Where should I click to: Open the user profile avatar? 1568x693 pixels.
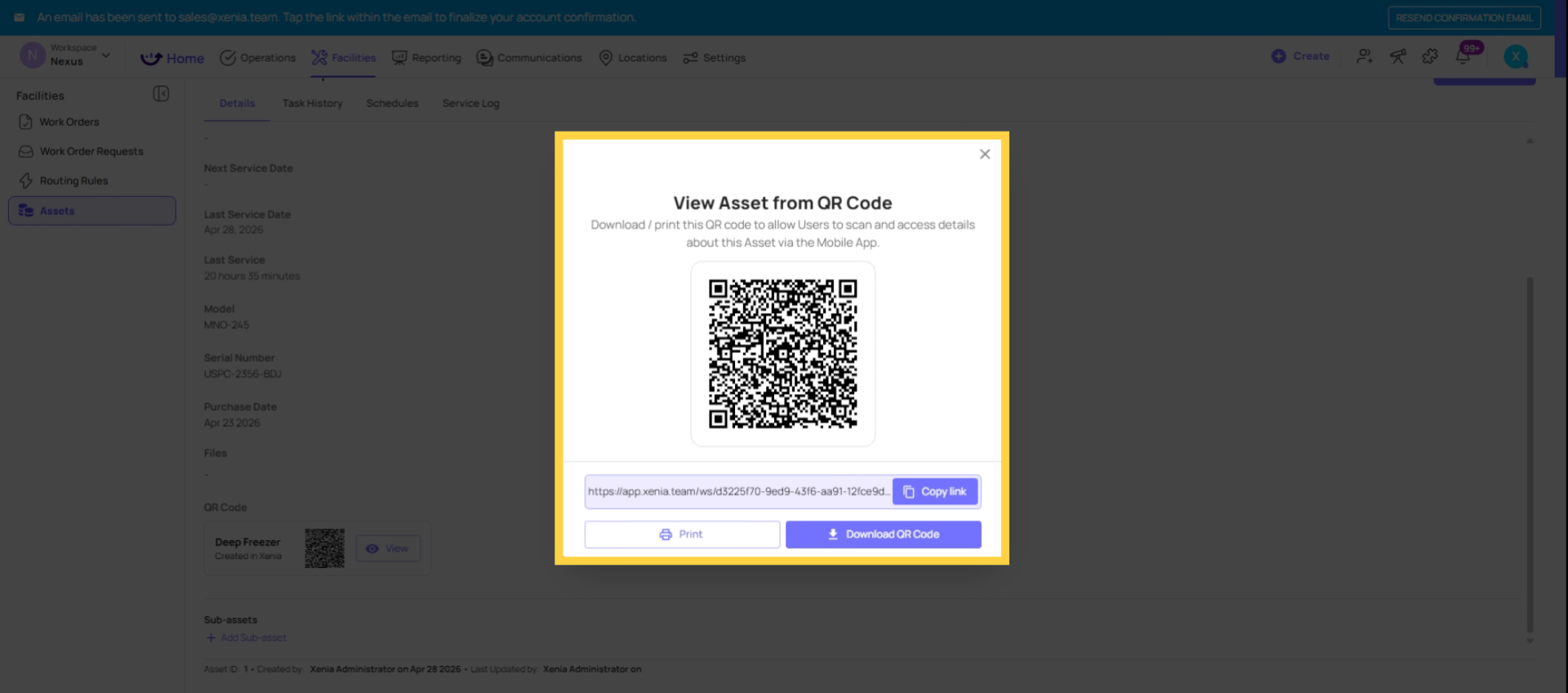1516,56
